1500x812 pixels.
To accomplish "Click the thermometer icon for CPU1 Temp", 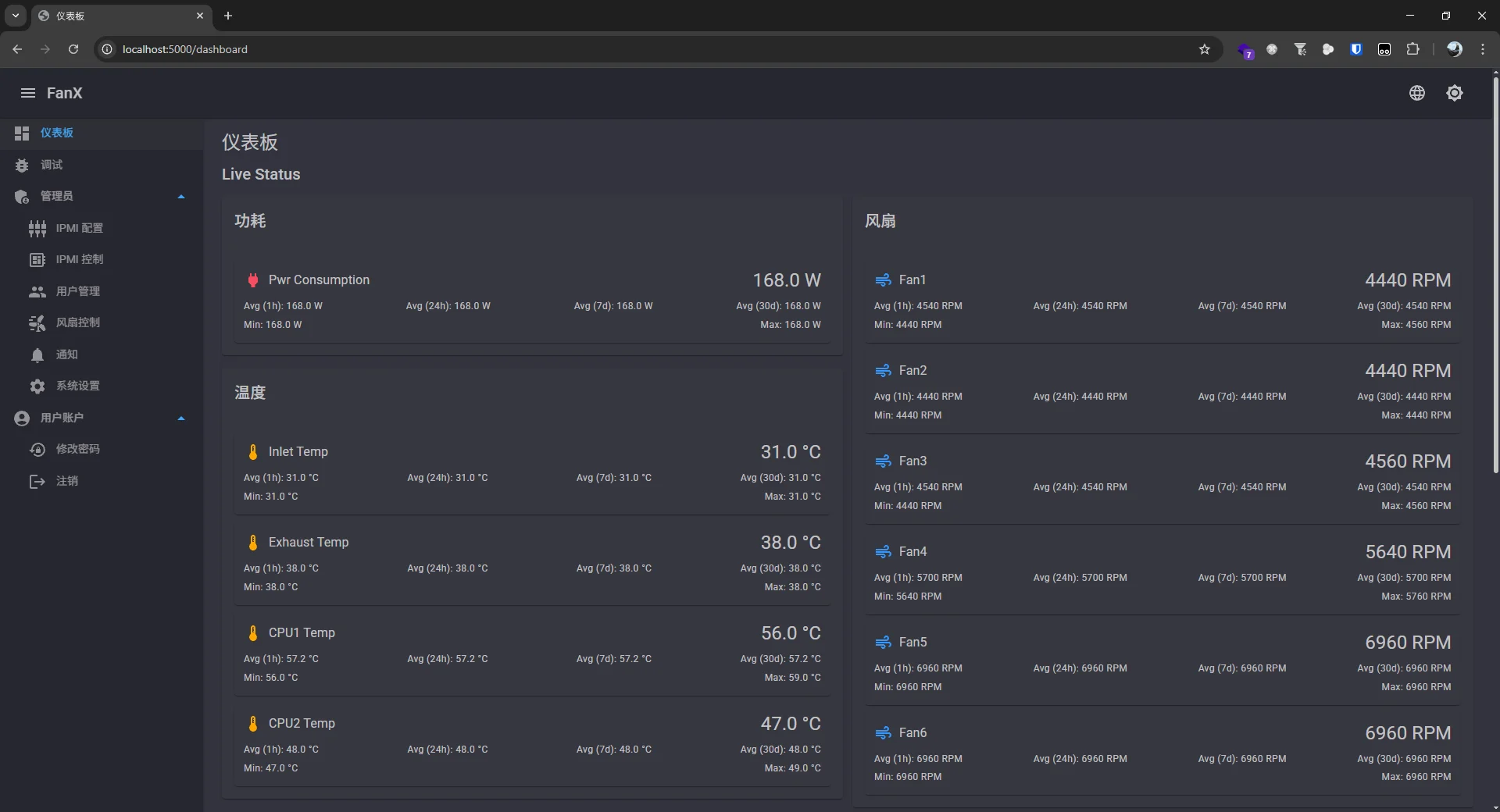I will point(253,633).
